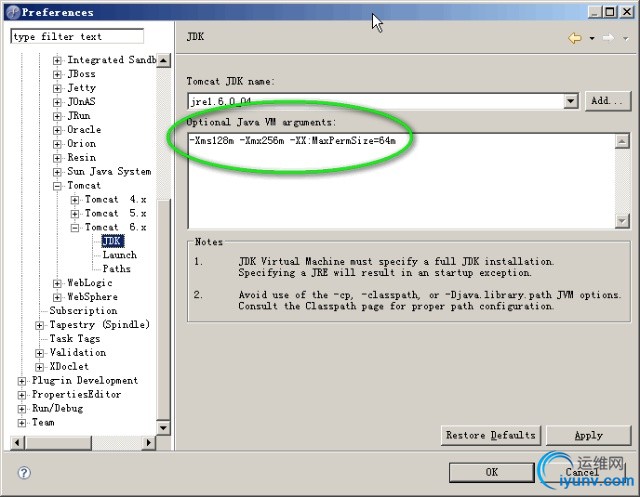Open the help question mark icon
The image size is (640, 497).
24,473
